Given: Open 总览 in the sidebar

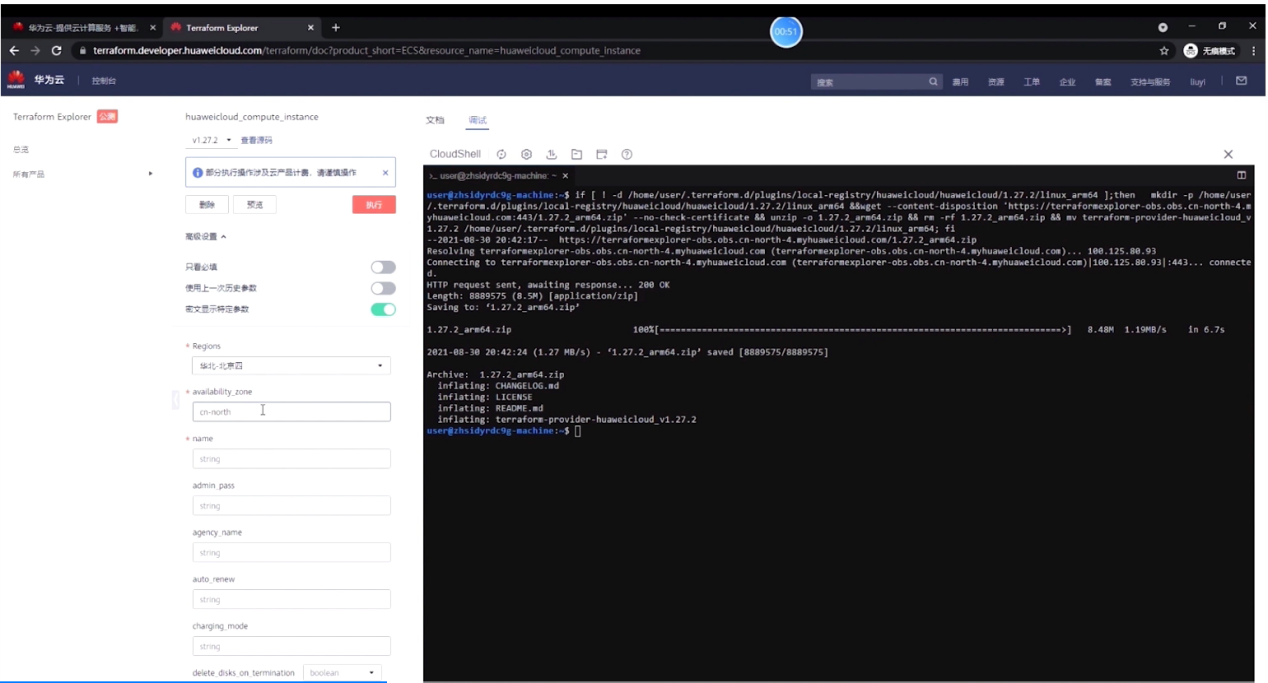Looking at the screenshot, I should point(21,150).
